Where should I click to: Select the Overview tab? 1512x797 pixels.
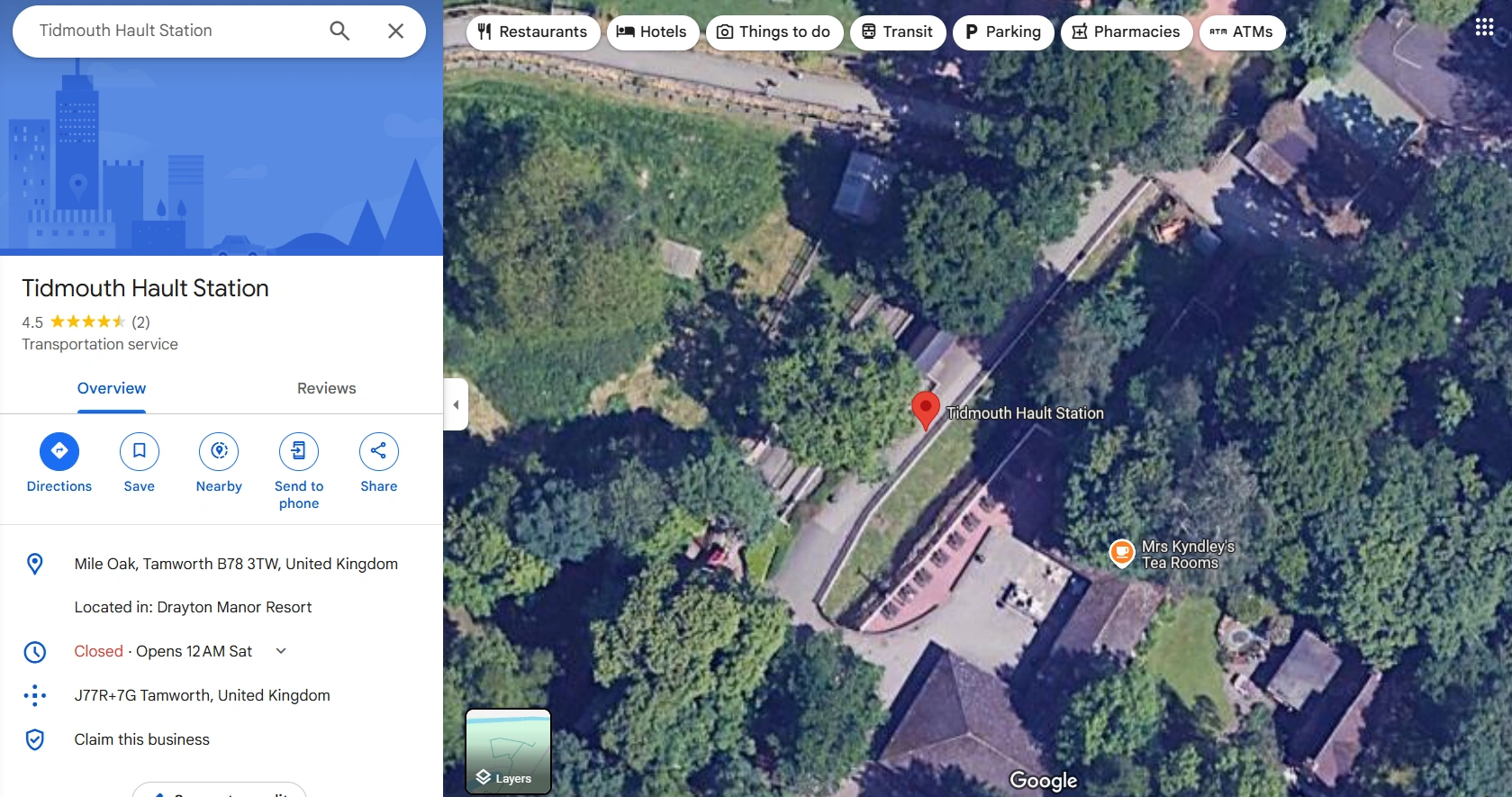(x=112, y=388)
